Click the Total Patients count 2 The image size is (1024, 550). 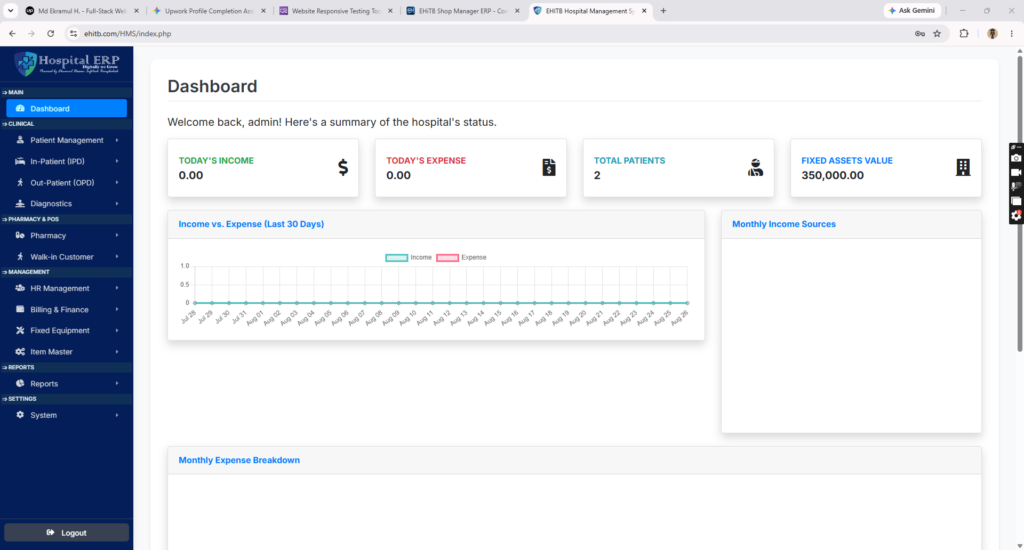coord(597,175)
